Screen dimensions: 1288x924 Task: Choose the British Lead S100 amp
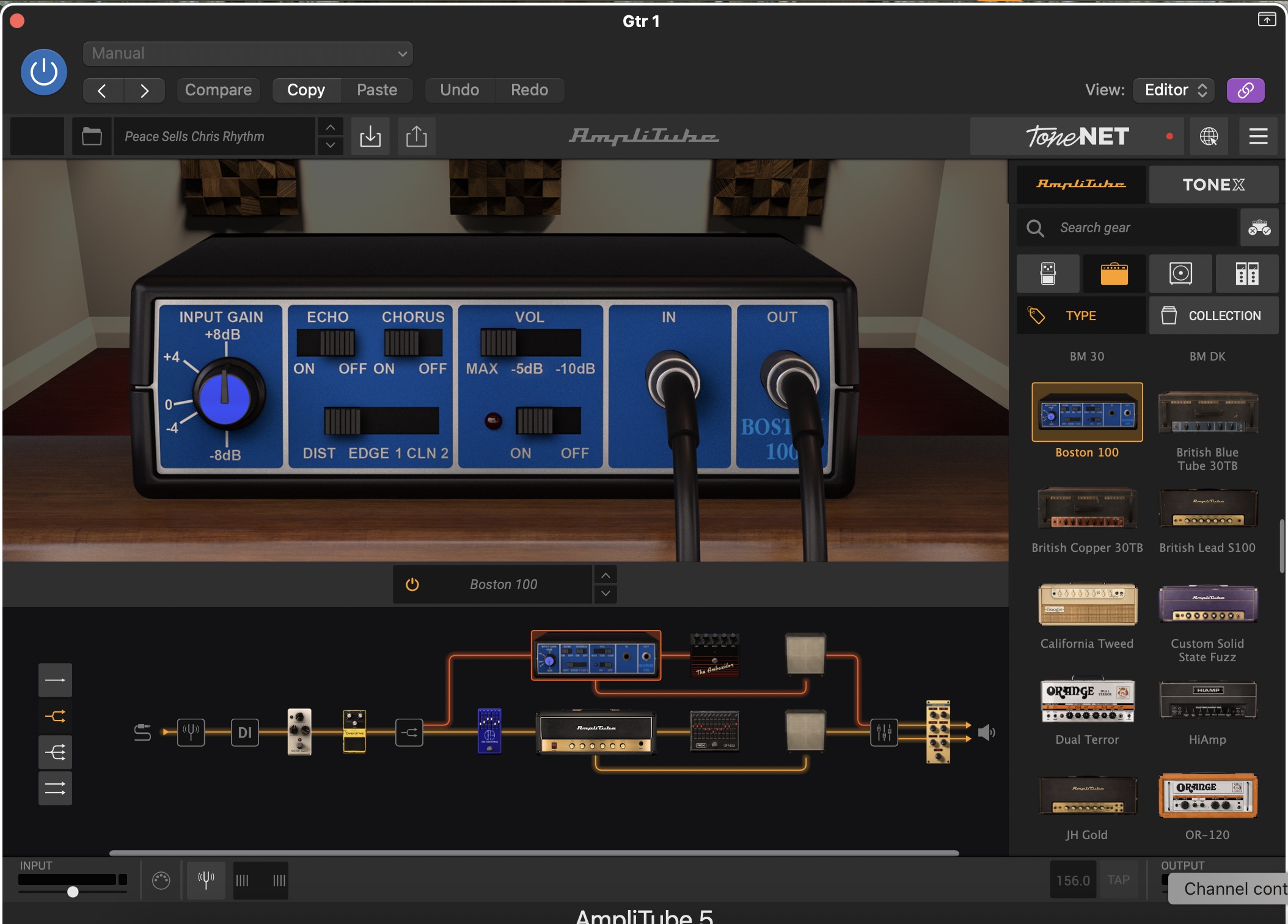(x=1207, y=508)
